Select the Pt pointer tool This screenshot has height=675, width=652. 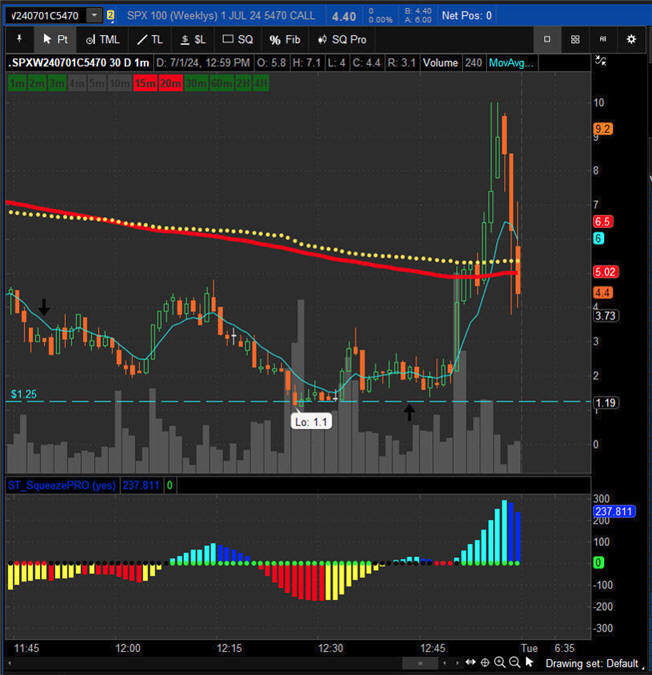[x=55, y=40]
